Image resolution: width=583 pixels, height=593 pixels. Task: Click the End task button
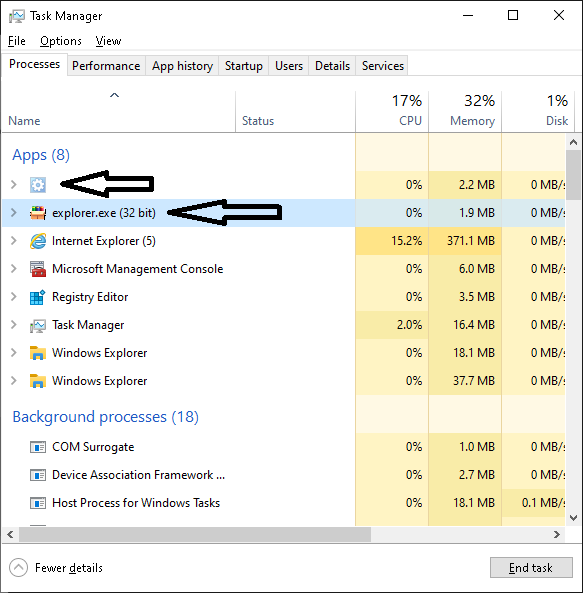(x=531, y=568)
